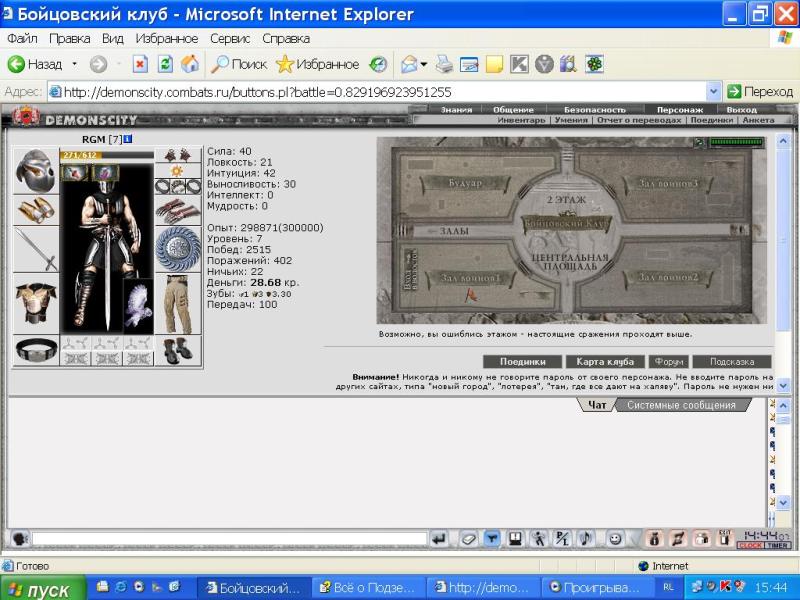The width and height of the screenshot is (800, 600).
Task: Open the Безопасность top menu link
Action: pyautogui.click(x=594, y=110)
